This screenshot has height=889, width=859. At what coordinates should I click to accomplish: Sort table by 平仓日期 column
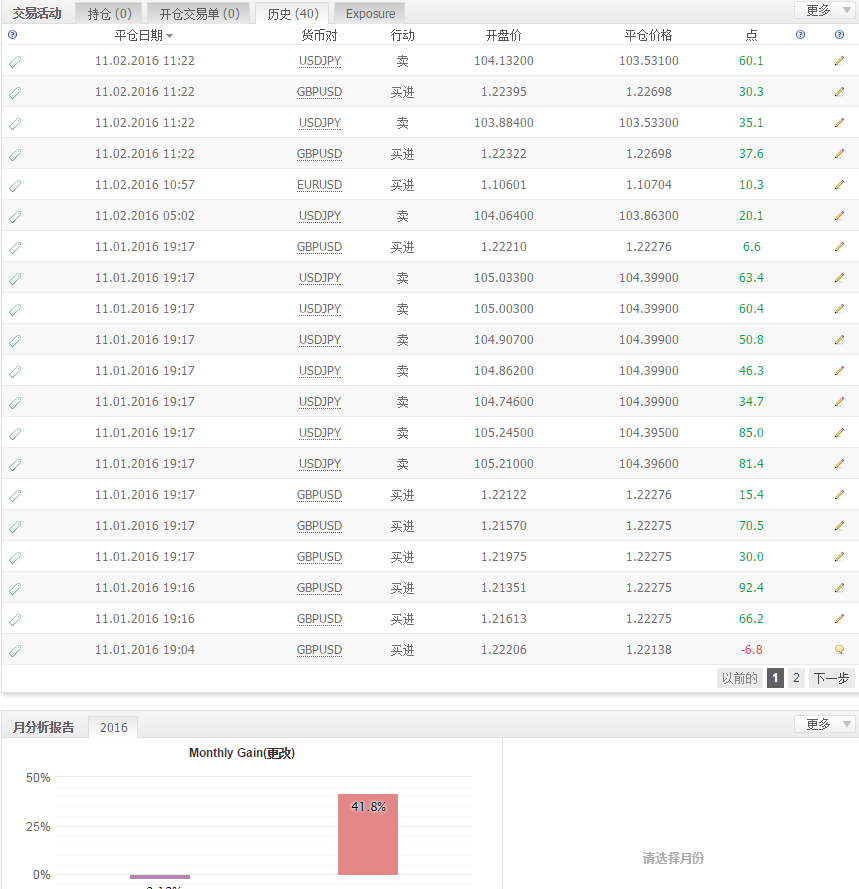[143, 36]
